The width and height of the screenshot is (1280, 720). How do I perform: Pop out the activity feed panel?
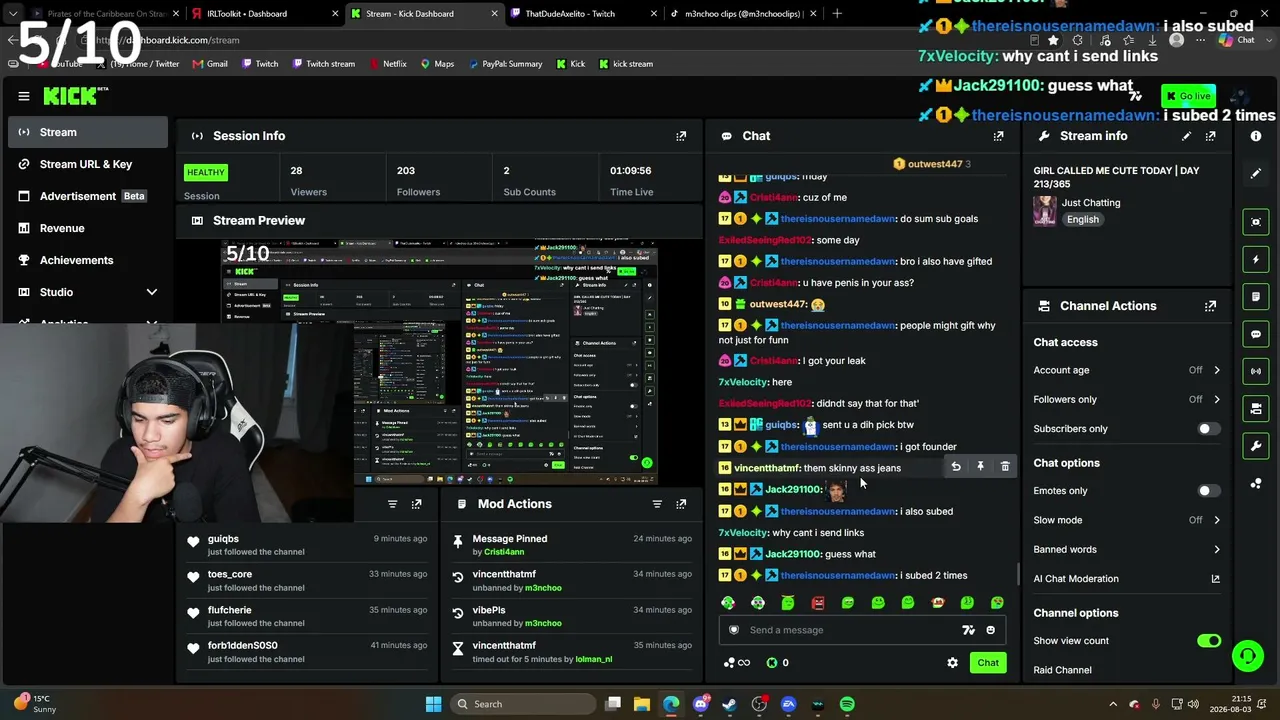pyautogui.click(x=416, y=504)
